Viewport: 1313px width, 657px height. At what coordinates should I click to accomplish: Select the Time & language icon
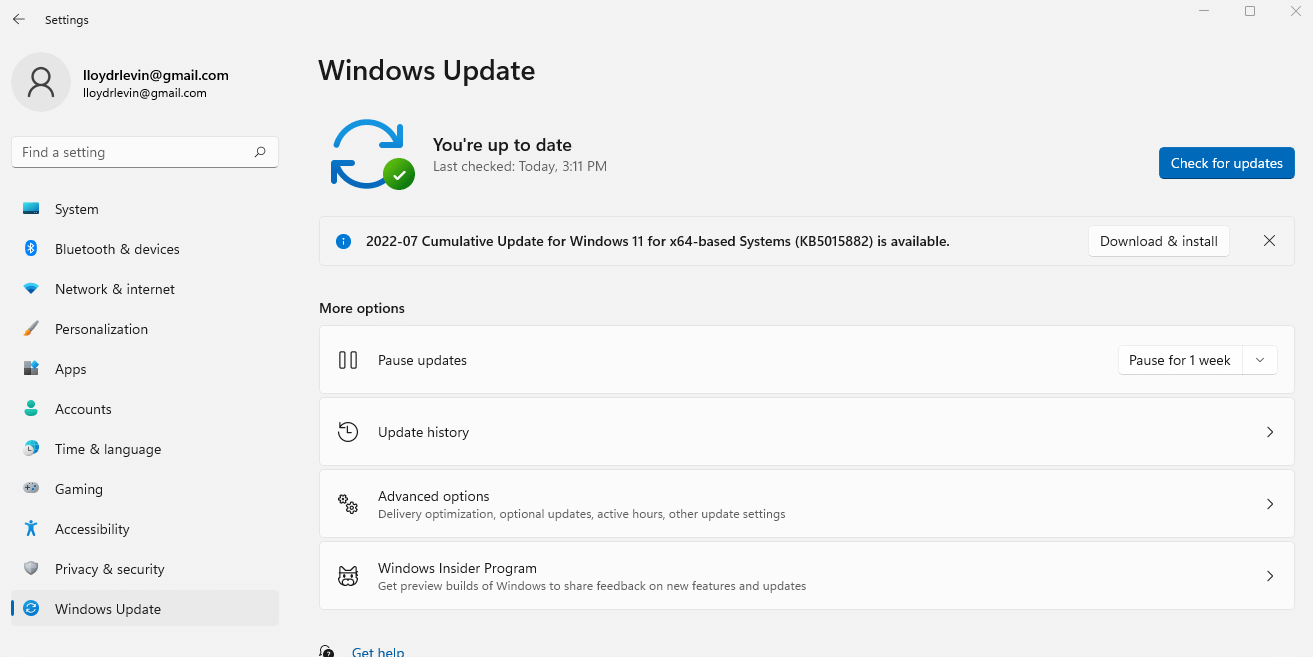pyautogui.click(x=30, y=449)
